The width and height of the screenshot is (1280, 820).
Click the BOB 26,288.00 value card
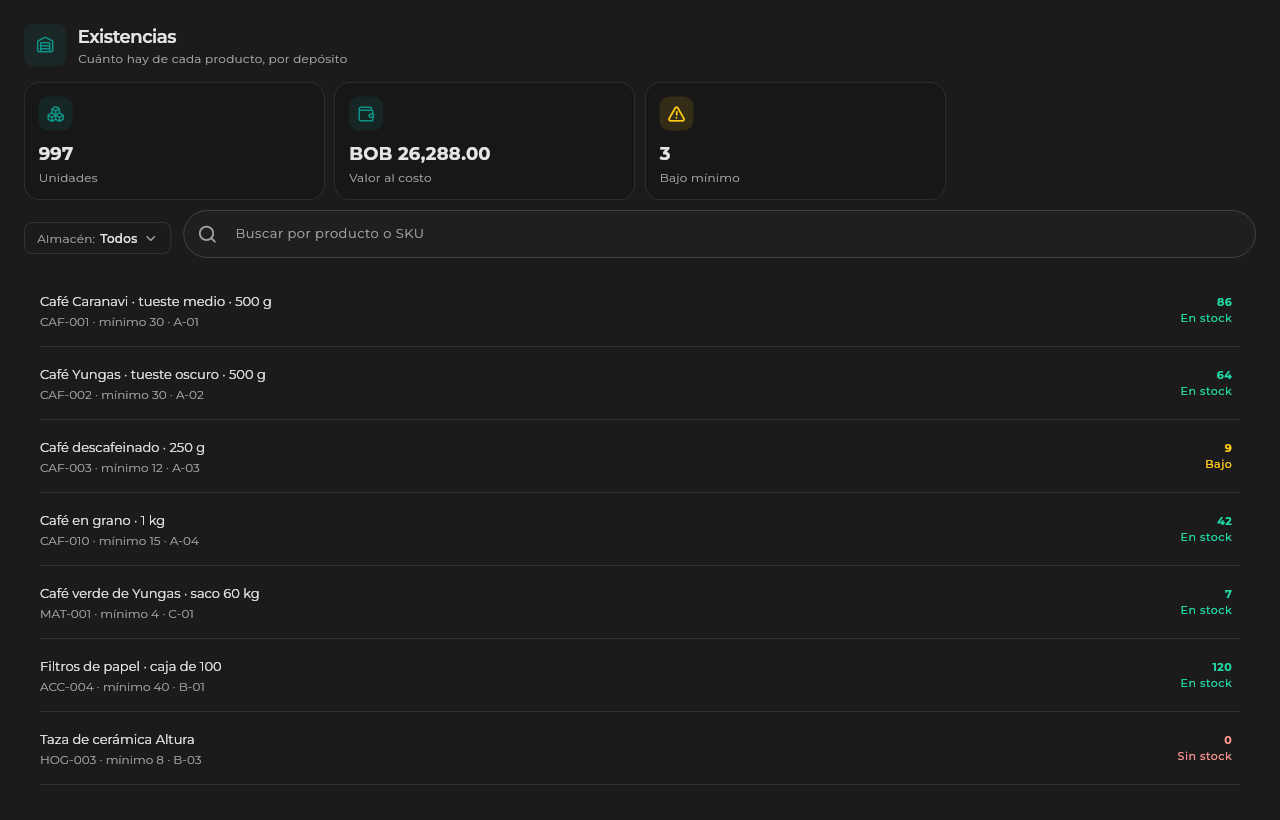[x=484, y=141]
